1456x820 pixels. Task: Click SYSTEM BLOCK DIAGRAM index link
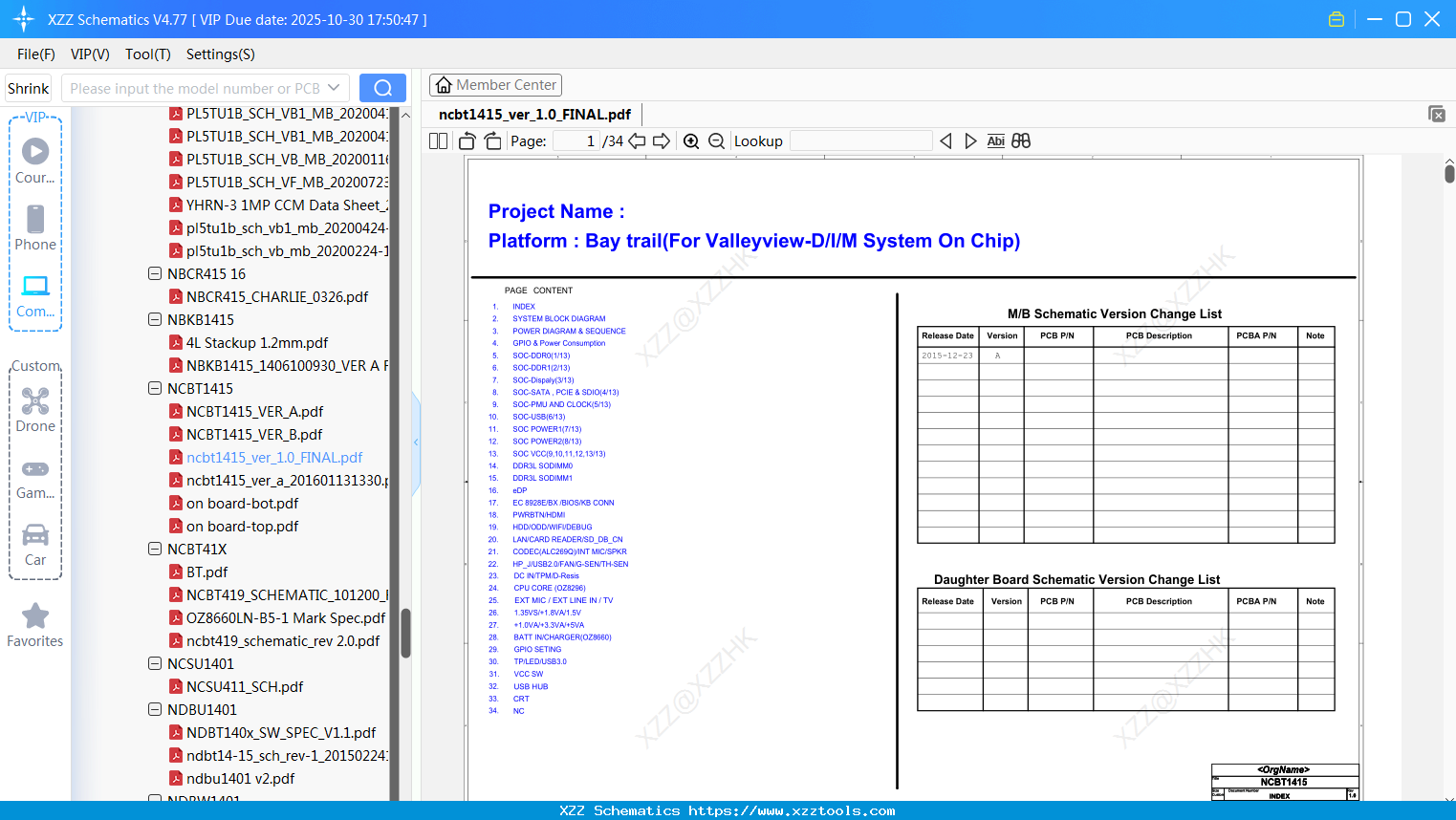tap(559, 319)
